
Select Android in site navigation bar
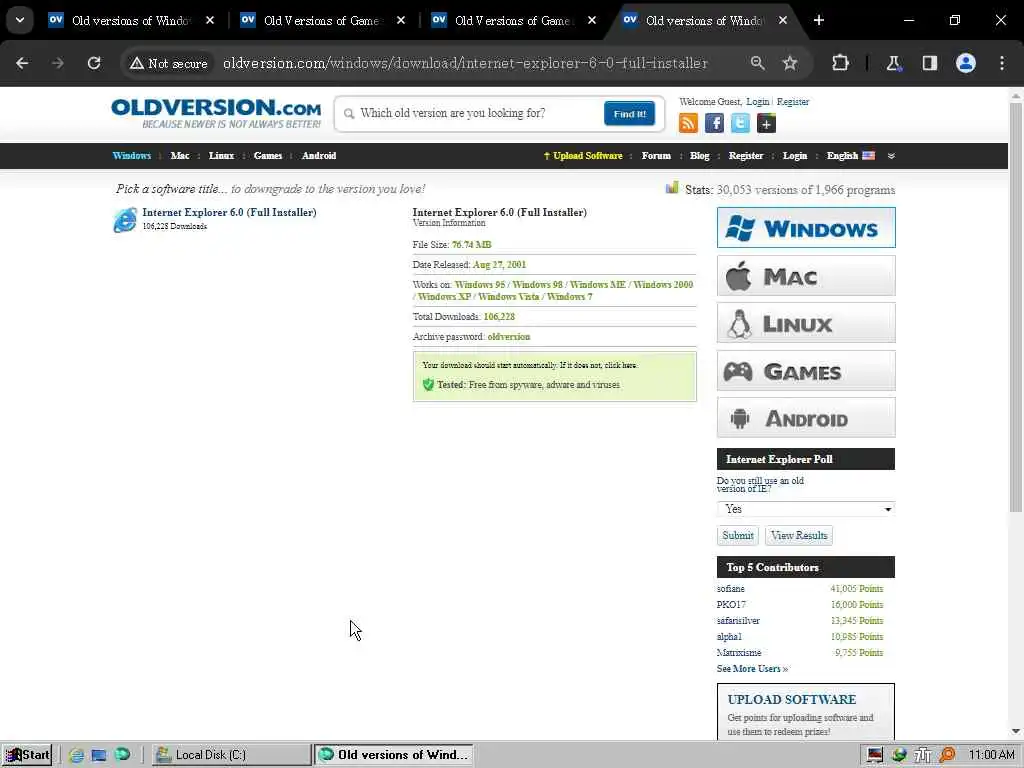pyautogui.click(x=319, y=155)
